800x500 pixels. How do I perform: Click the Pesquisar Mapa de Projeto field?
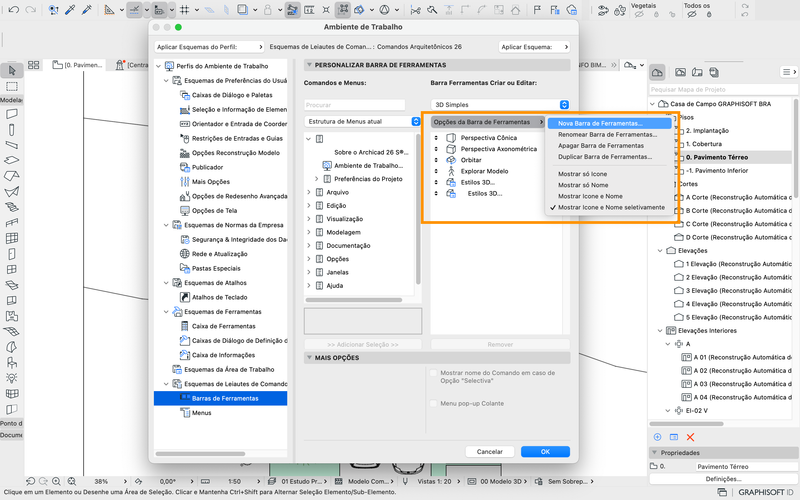tap(723, 89)
